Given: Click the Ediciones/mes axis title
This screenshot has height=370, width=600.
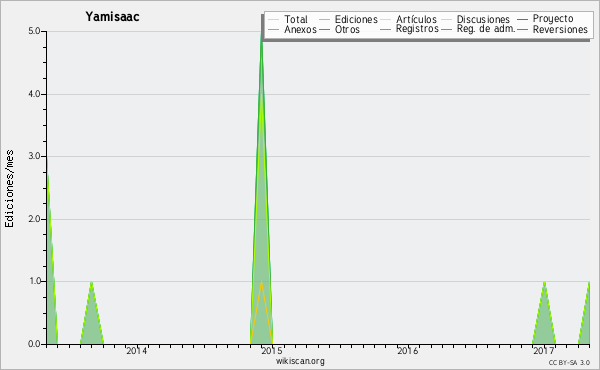Looking at the screenshot, I should click(9, 189).
